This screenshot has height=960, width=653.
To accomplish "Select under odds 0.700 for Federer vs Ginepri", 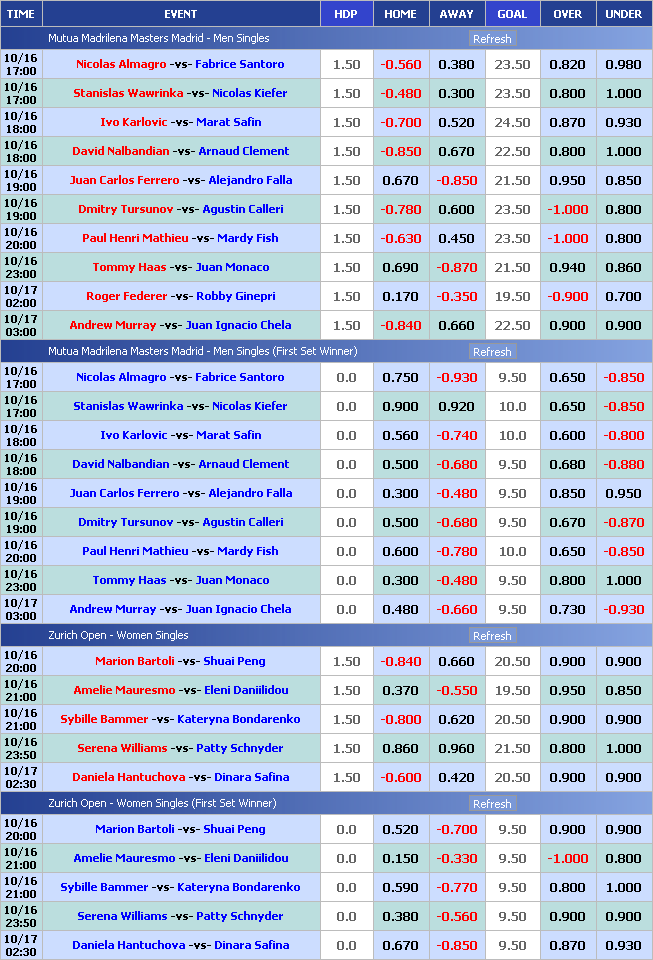I will coord(624,296).
